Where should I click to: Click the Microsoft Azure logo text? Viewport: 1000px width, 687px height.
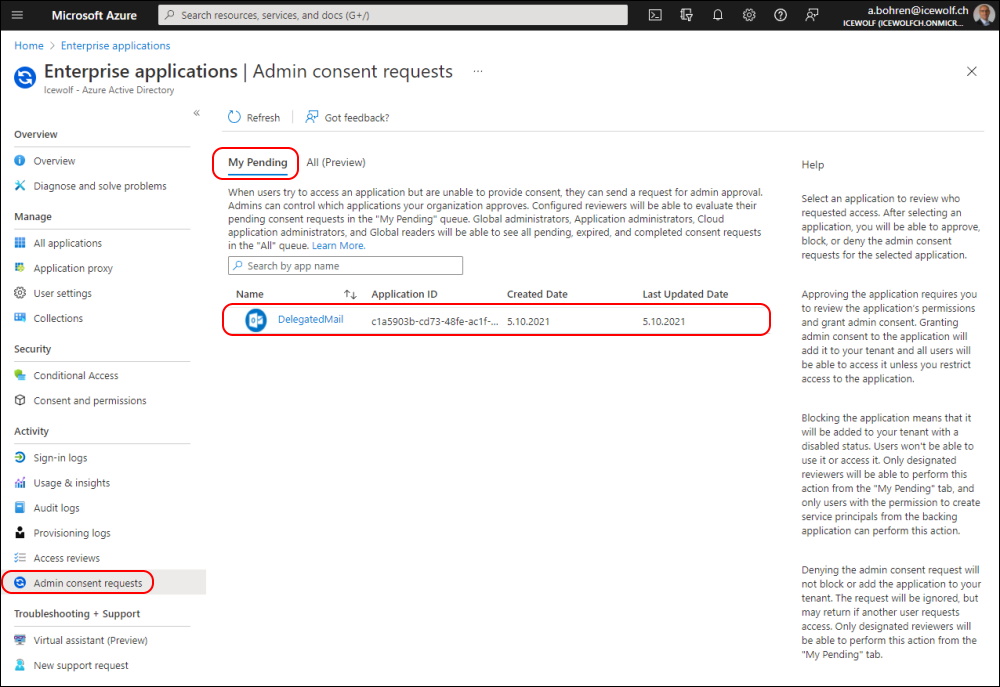click(94, 15)
